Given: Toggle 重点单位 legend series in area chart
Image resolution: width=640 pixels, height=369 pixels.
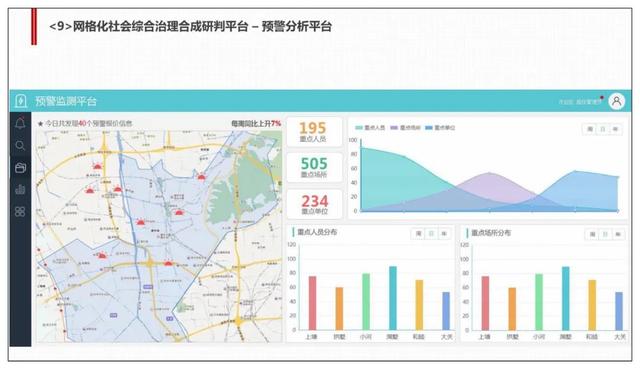Looking at the screenshot, I should click(x=440, y=128).
